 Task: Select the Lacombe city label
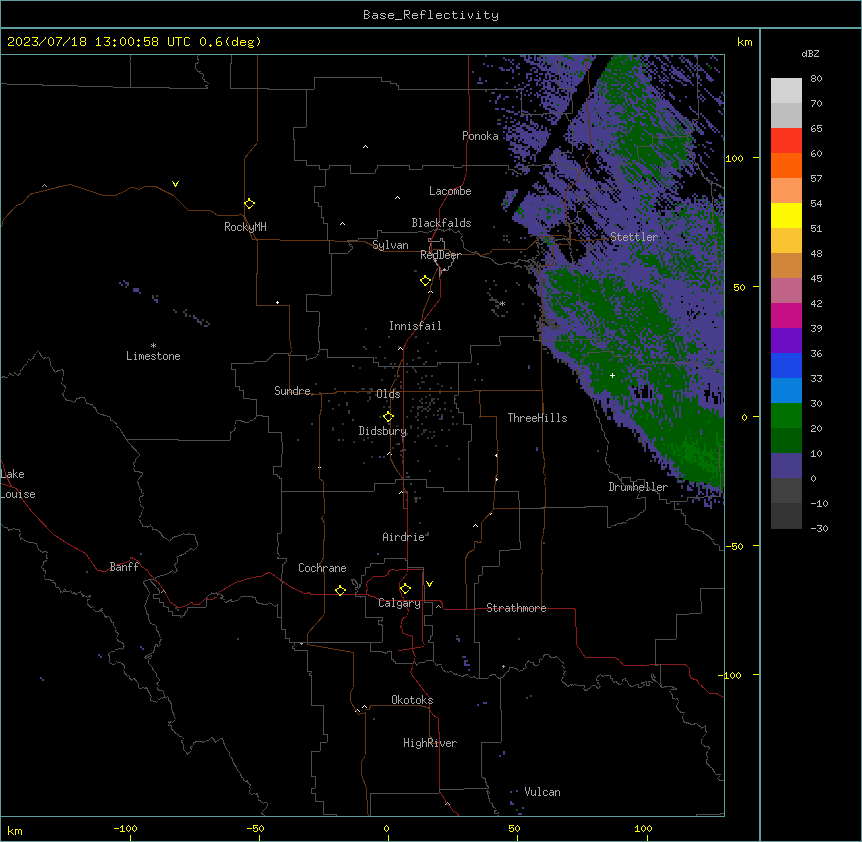coord(450,191)
